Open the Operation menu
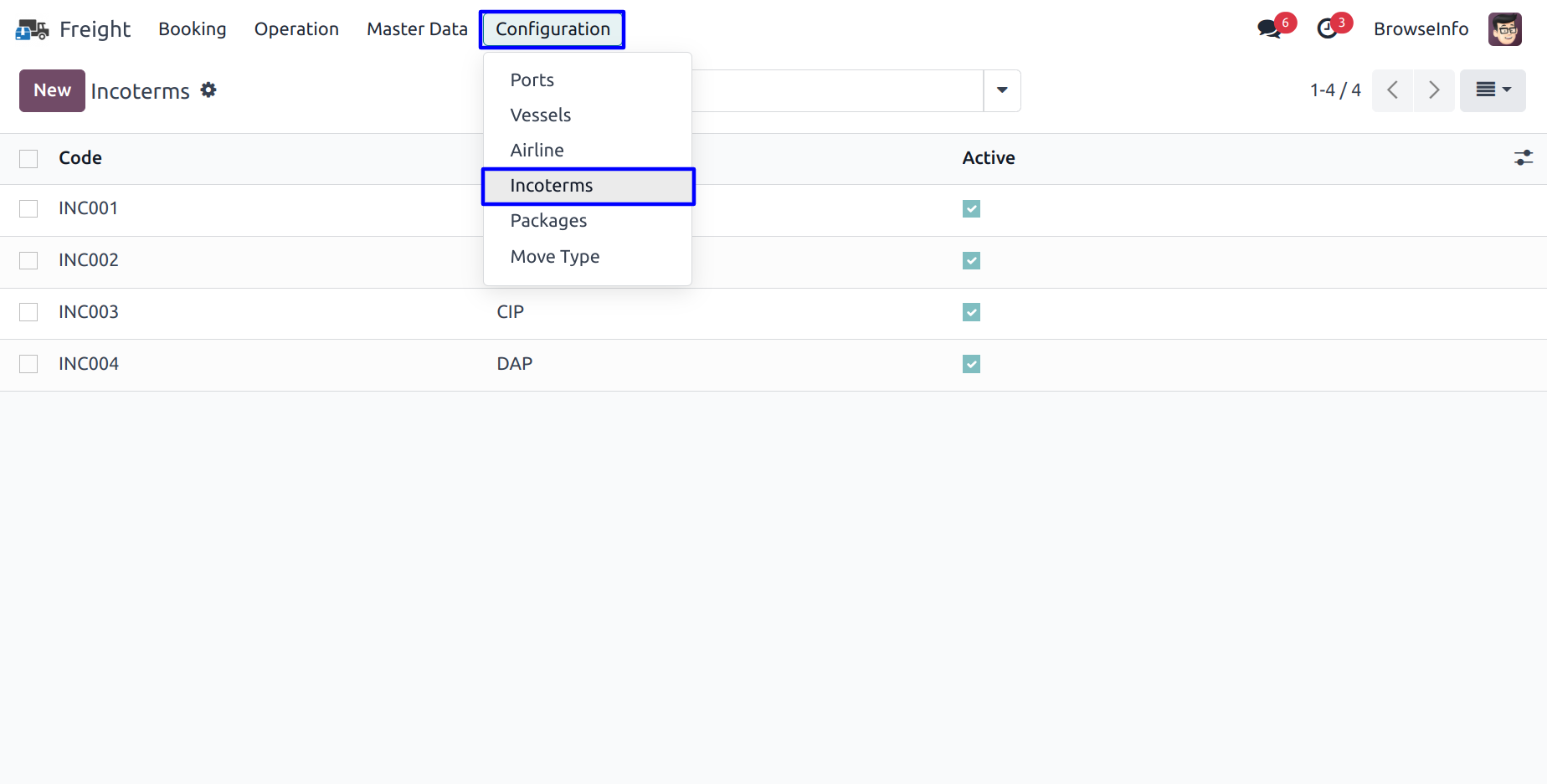Screen dimensions: 1547x784 [296, 29]
